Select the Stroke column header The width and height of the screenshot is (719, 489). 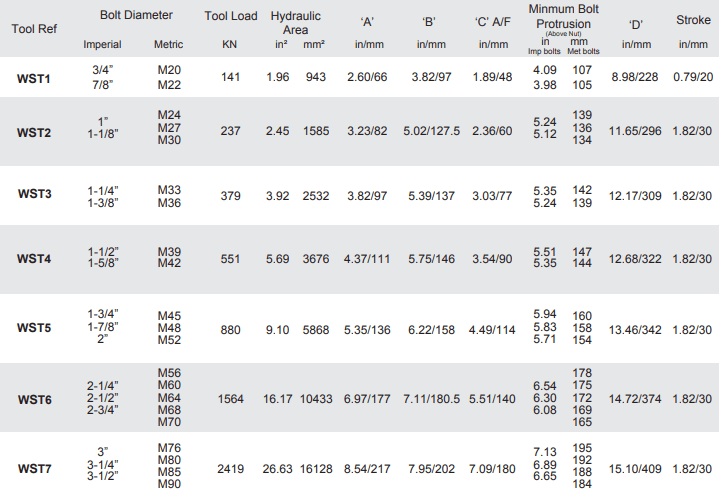click(x=693, y=19)
